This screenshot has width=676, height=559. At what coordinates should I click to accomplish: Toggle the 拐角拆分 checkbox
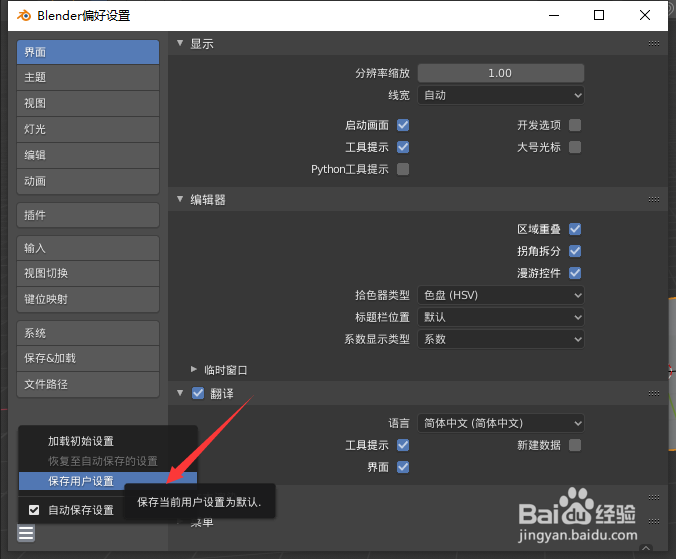(x=575, y=251)
